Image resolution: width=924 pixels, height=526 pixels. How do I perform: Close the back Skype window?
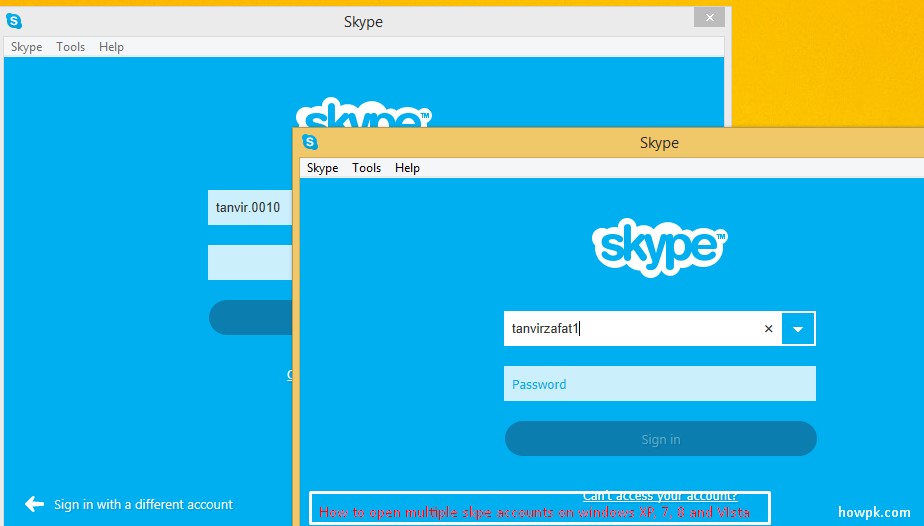click(x=710, y=17)
